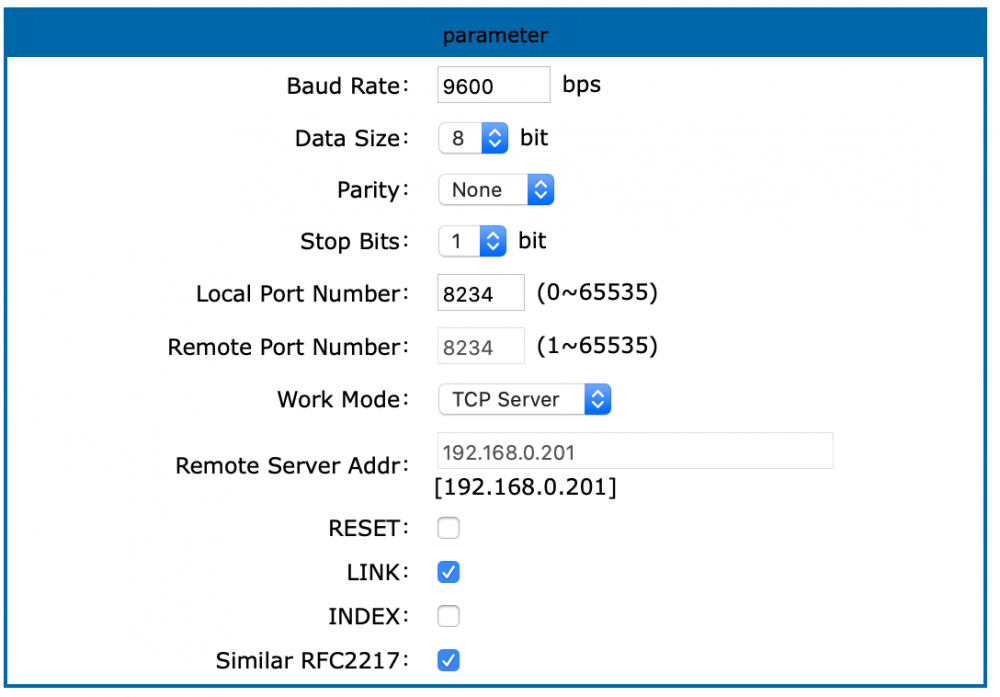Open the Work Mode TCP Server dropdown
Screen dimensions: 1000x697
524,399
